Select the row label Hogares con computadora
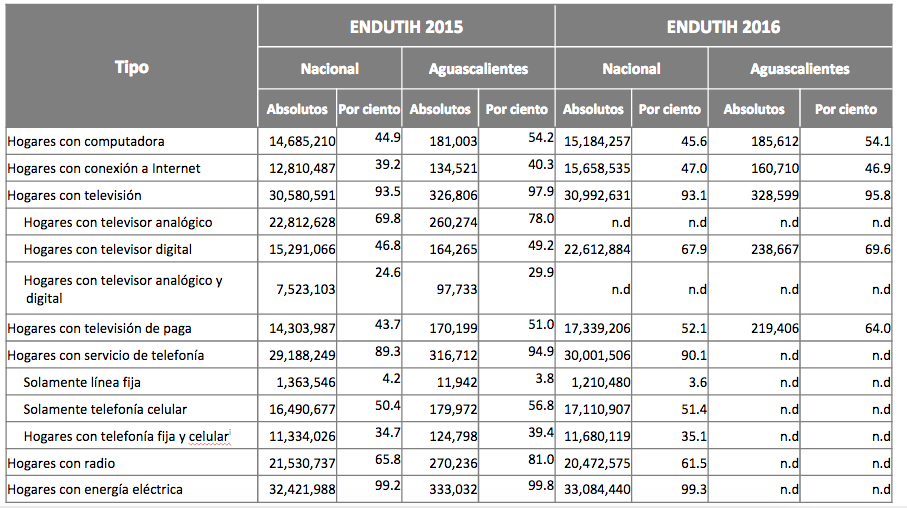The height and width of the screenshot is (508, 907). pos(86,142)
